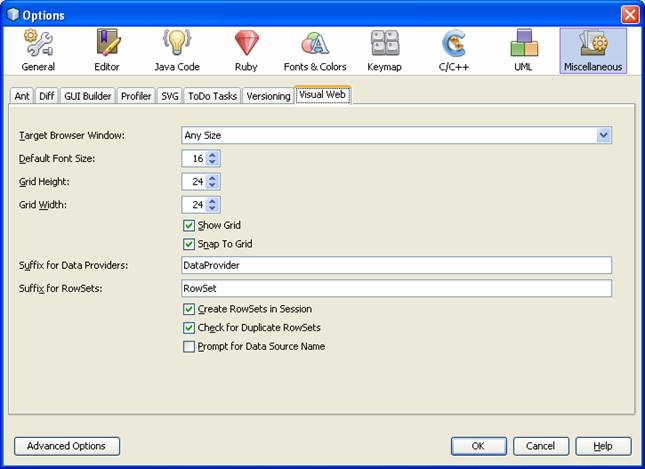Decrease the Grid Height spinner value

(x=213, y=186)
